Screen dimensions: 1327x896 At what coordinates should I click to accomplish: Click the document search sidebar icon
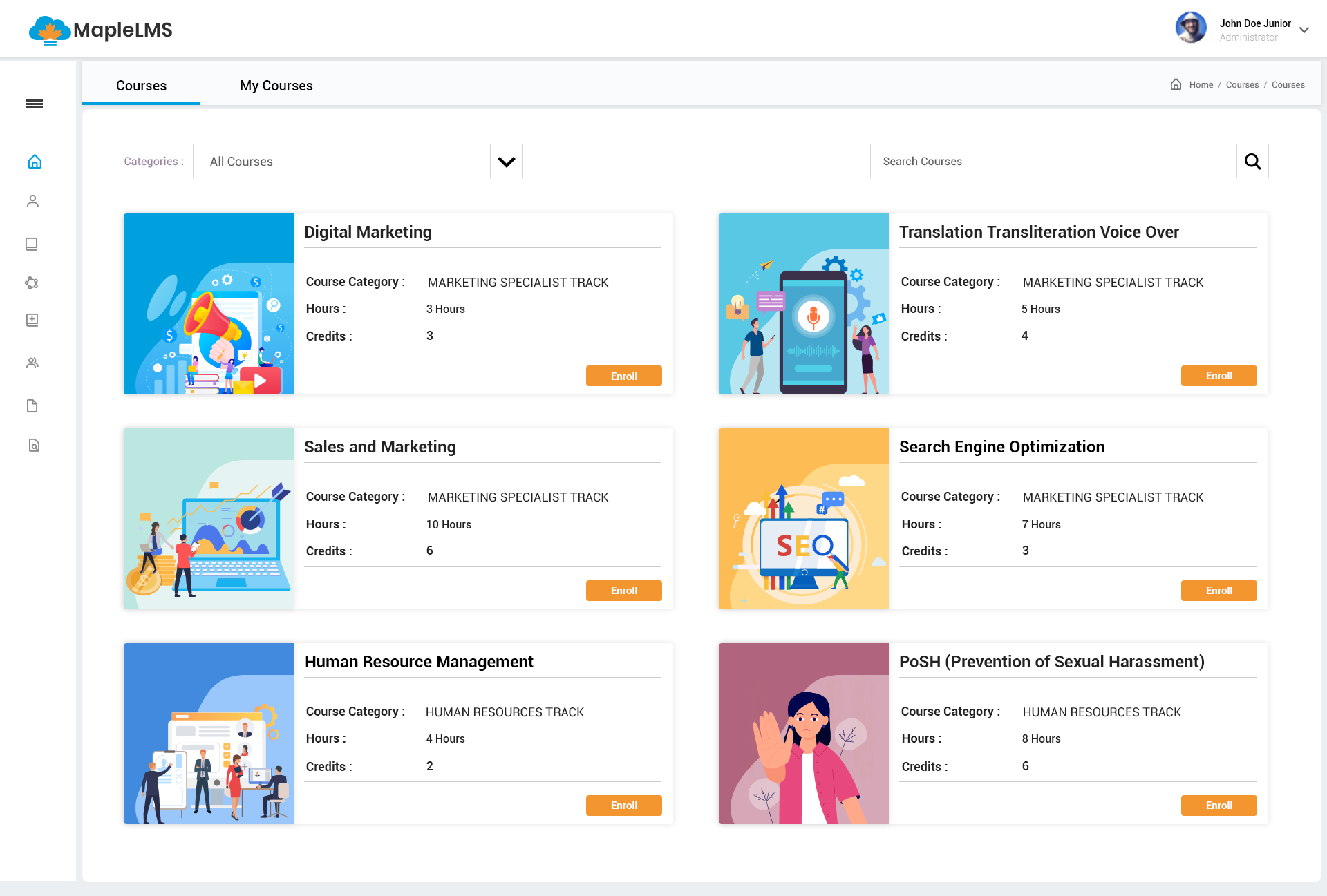coord(33,446)
